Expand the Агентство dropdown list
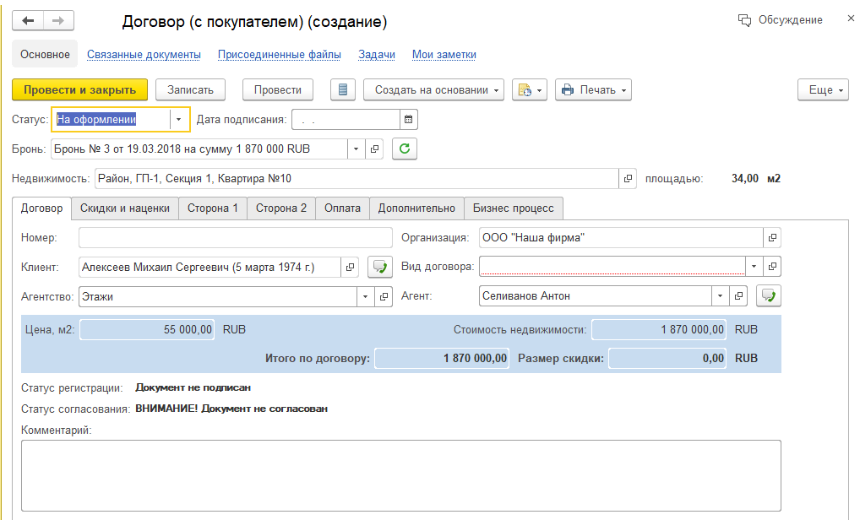 [x=364, y=297]
